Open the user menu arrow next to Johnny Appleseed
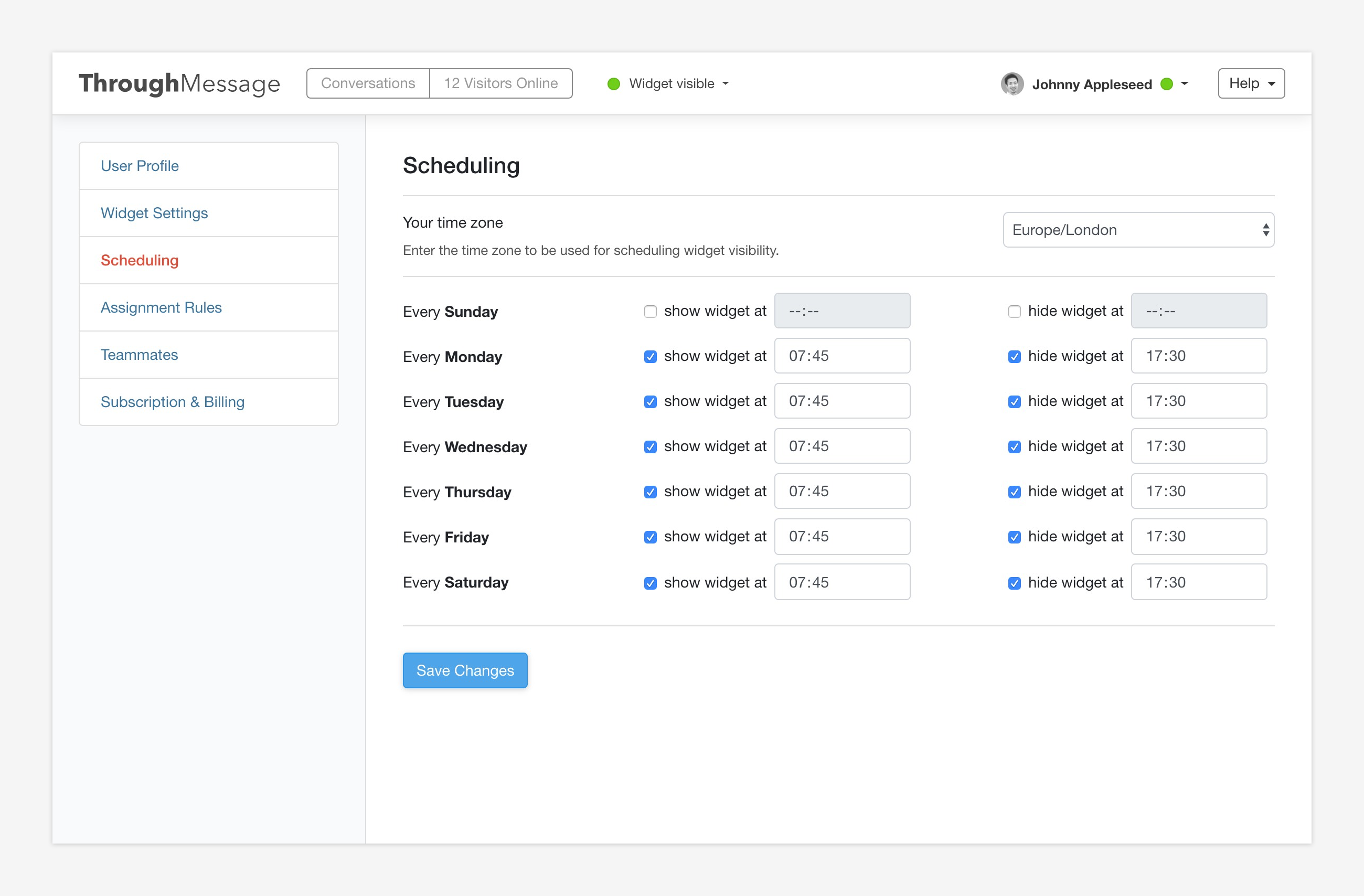This screenshot has width=1364, height=896. pos(1185,84)
